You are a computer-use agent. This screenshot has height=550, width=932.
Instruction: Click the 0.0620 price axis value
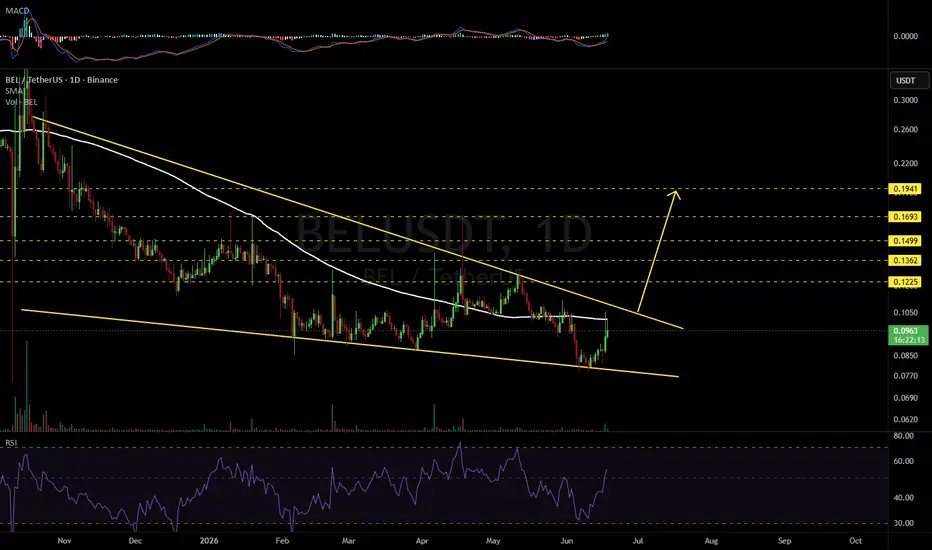pos(905,419)
